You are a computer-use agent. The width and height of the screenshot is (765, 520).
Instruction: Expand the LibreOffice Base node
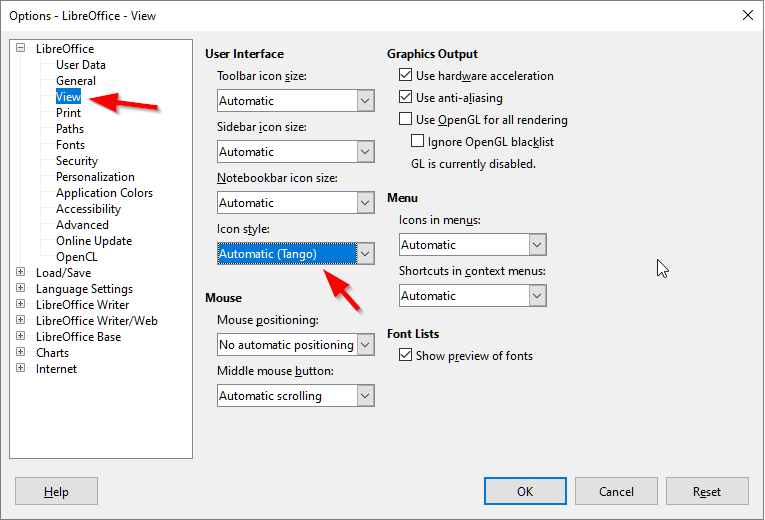20,336
